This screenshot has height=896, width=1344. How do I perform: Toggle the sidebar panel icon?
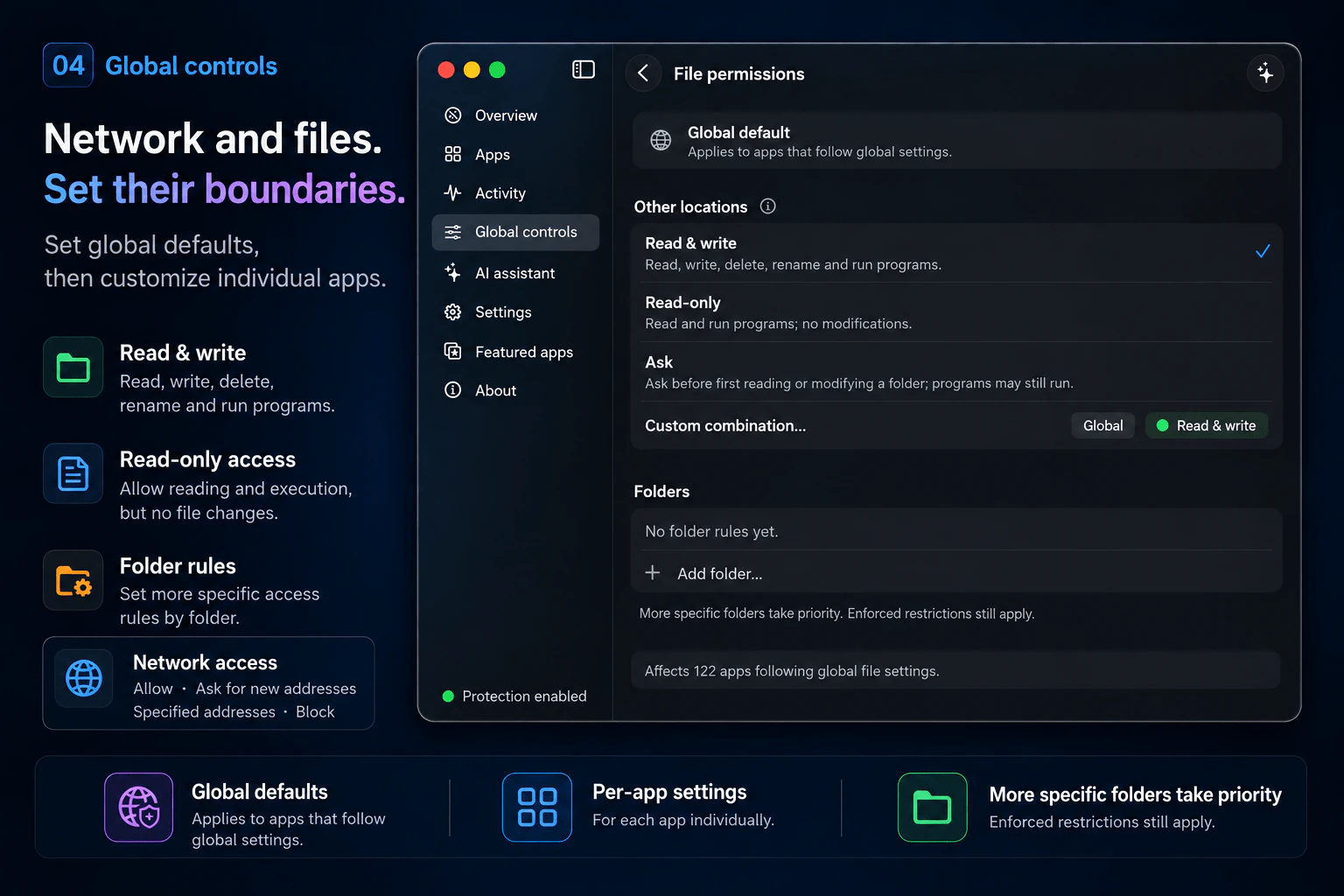pyautogui.click(x=584, y=70)
